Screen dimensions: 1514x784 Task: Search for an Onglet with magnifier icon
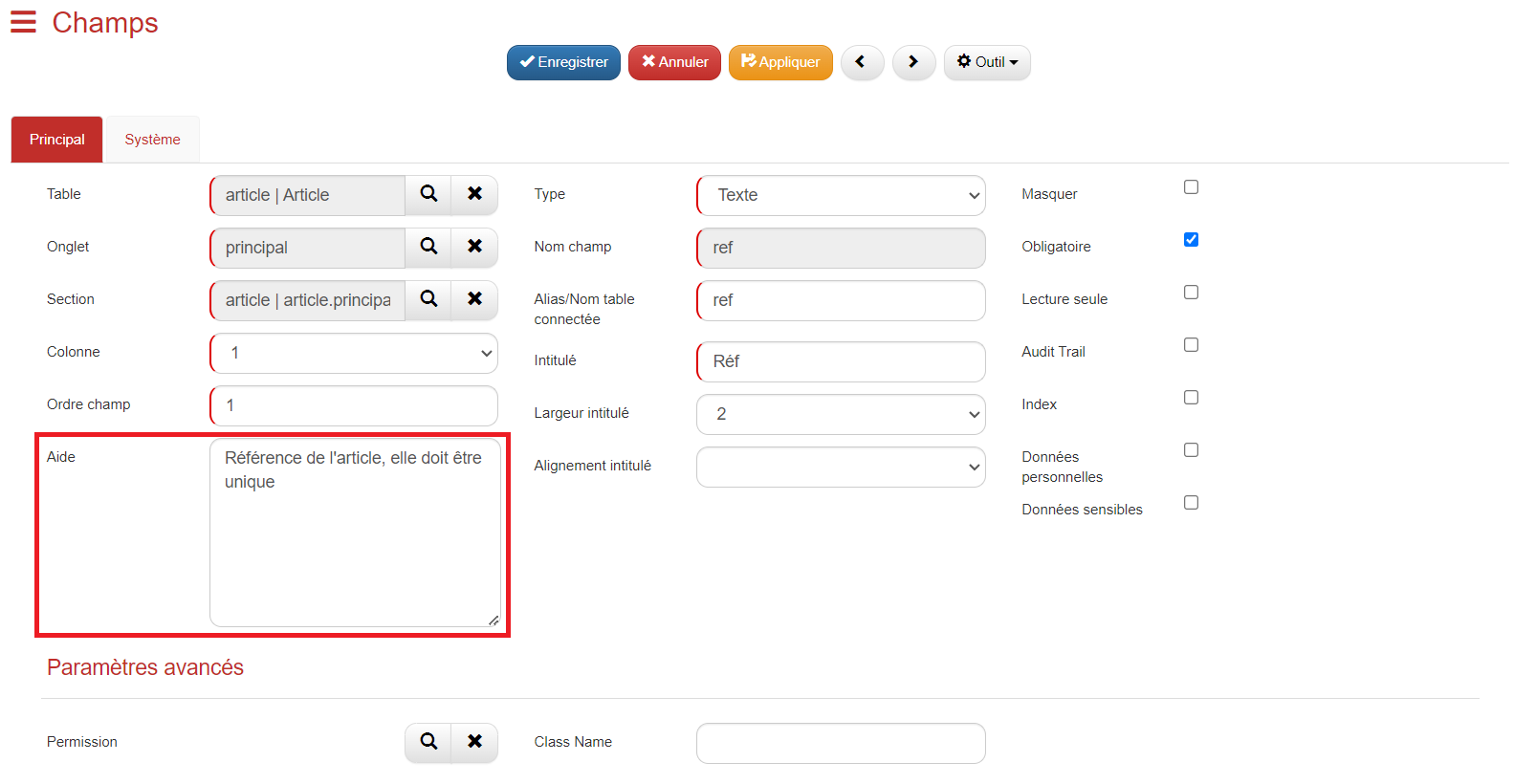tap(428, 247)
